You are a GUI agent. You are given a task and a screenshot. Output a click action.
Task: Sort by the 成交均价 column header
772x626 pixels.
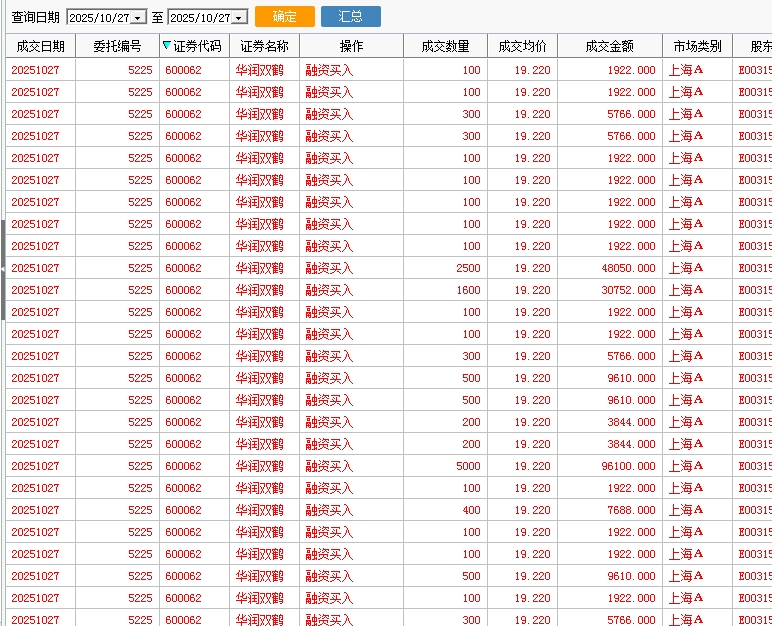(x=522, y=46)
